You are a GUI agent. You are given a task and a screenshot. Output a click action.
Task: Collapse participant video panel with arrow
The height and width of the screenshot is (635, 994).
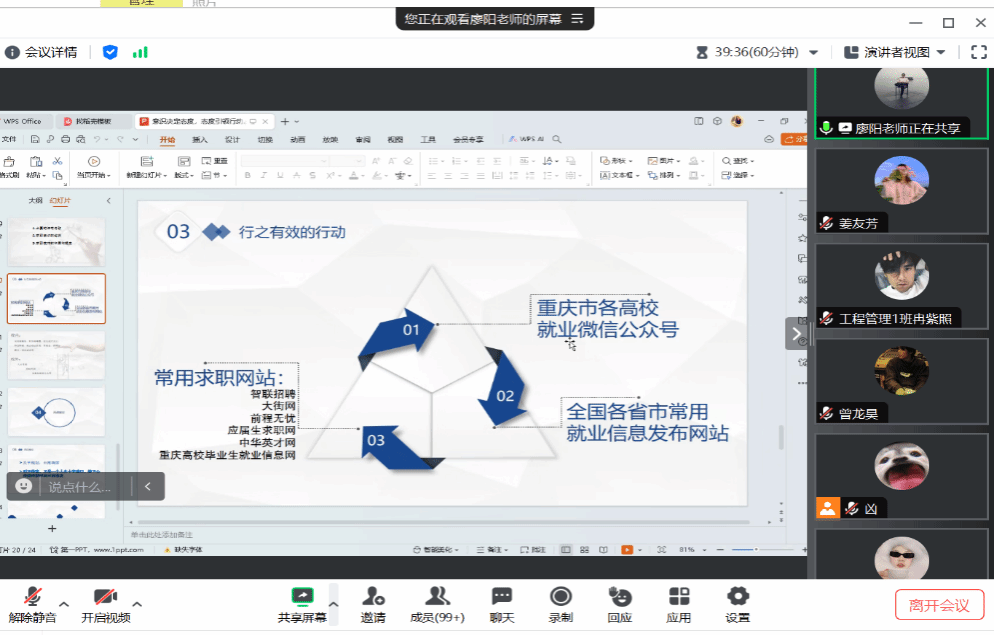[797, 334]
